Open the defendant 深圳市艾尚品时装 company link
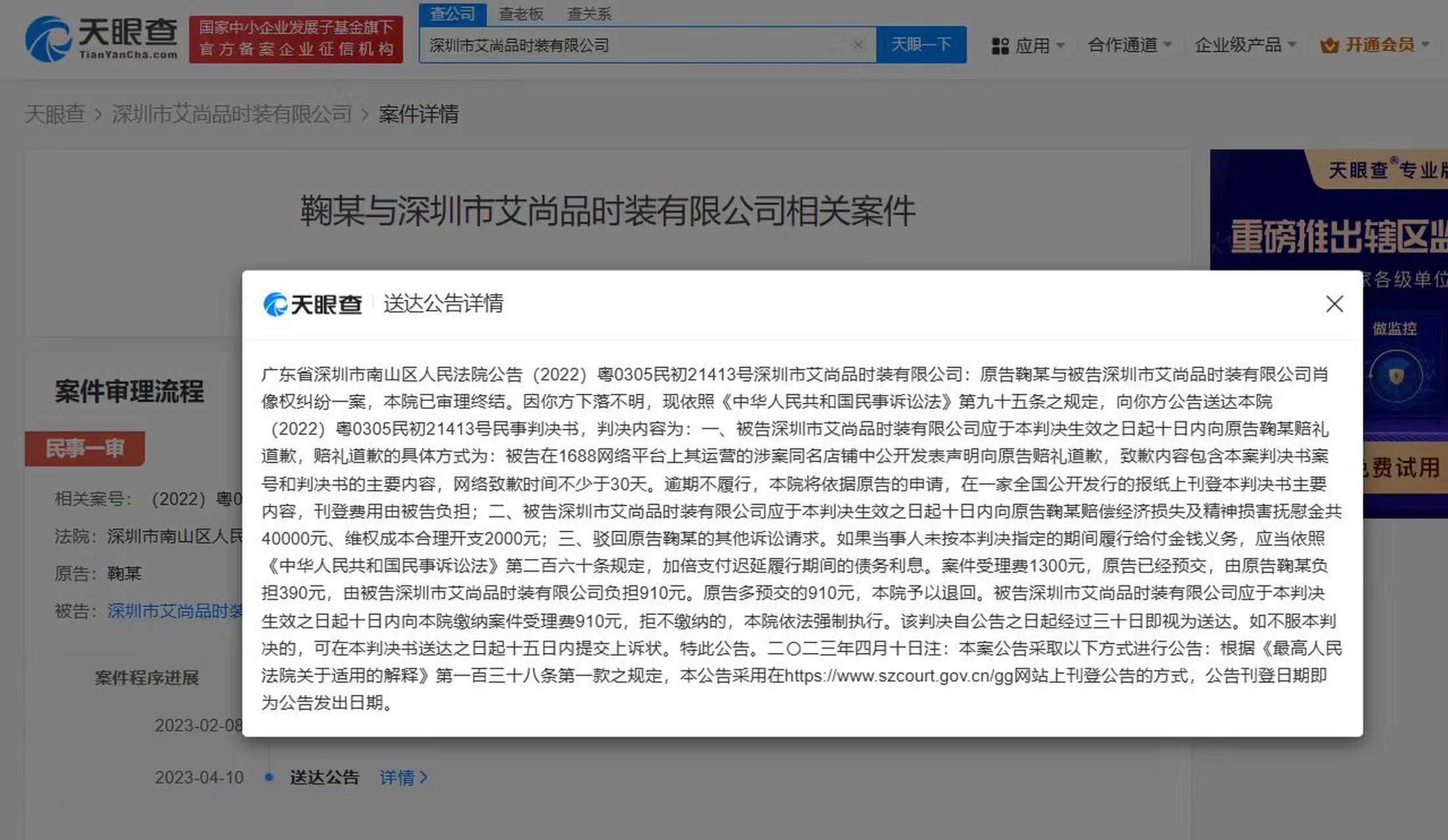Screen dimensions: 1448x840 click(175, 611)
